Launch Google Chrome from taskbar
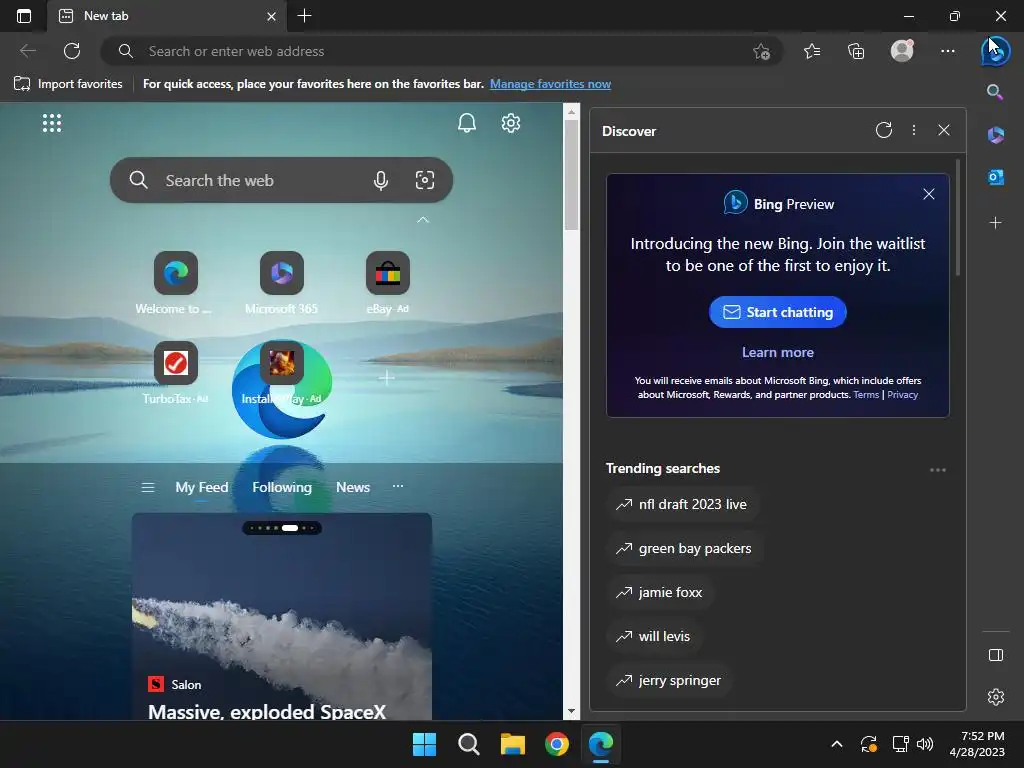 point(556,744)
